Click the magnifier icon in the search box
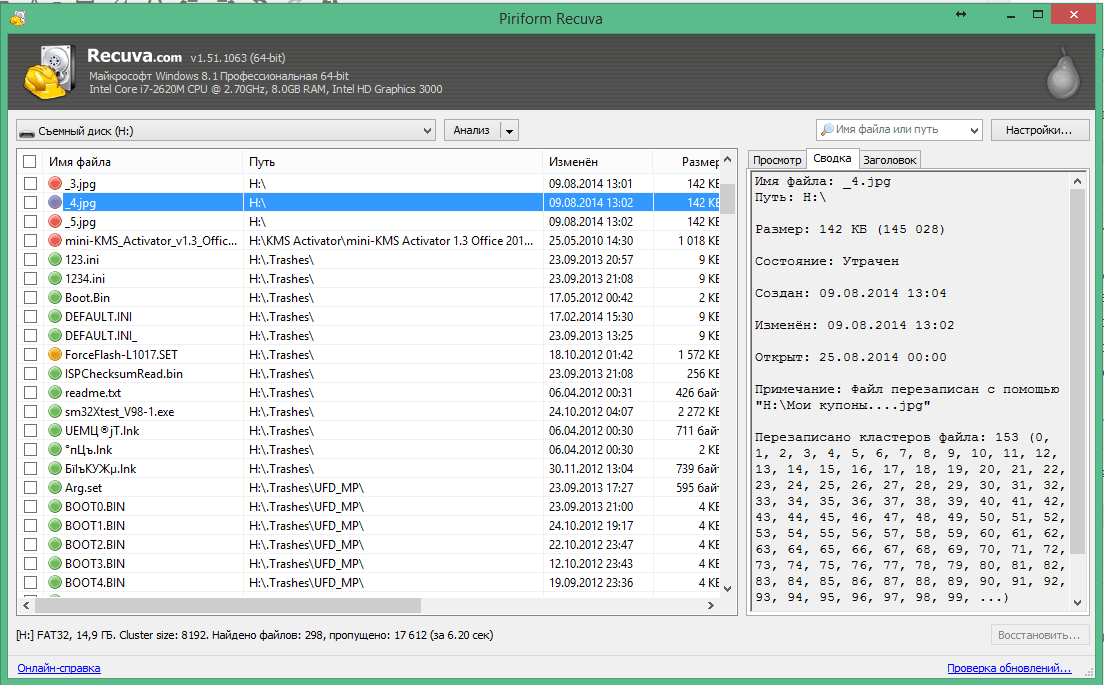The width and height of the screenshot is (1104, 685). 826,130
